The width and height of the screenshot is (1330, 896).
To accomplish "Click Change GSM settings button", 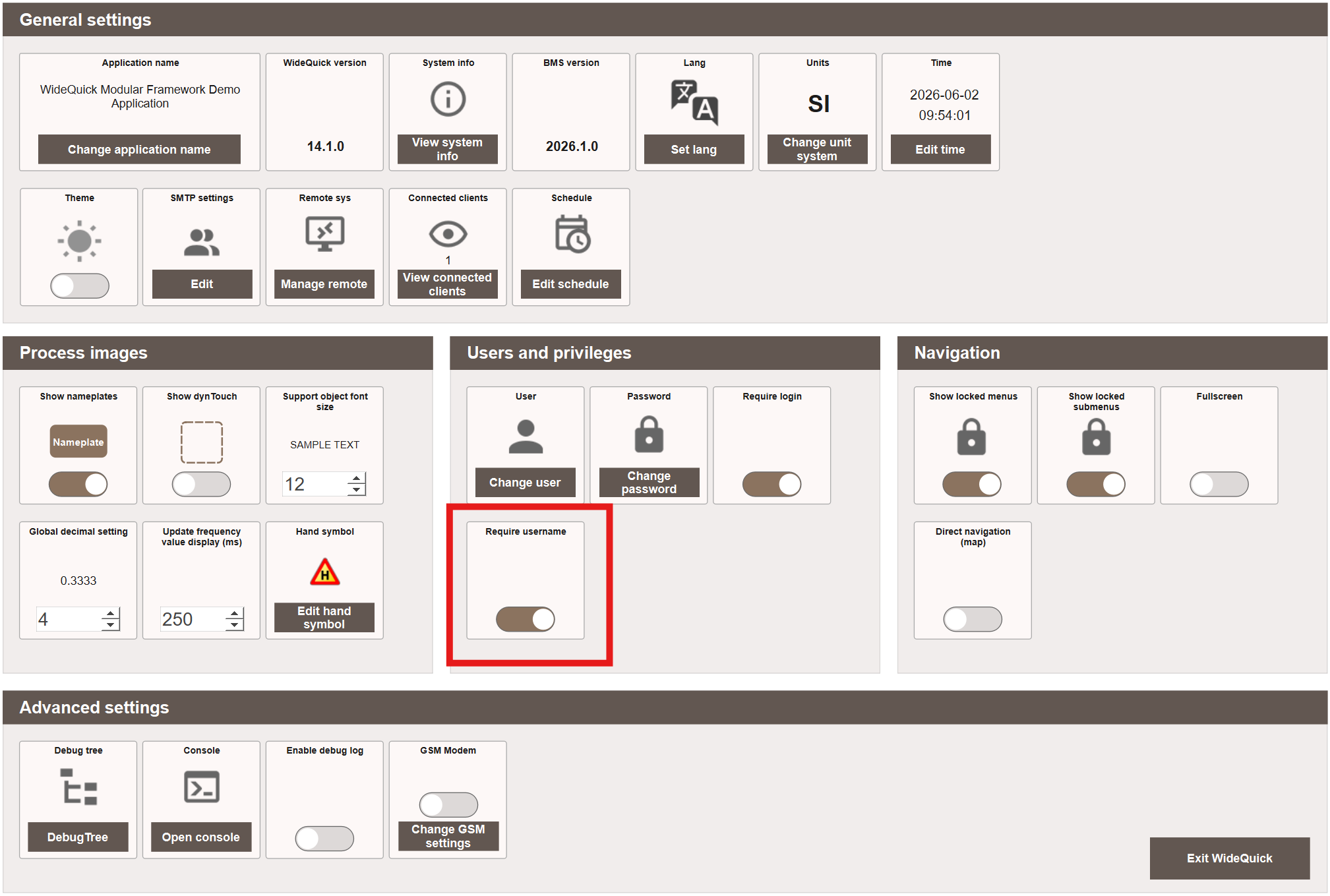I will 448,836.
